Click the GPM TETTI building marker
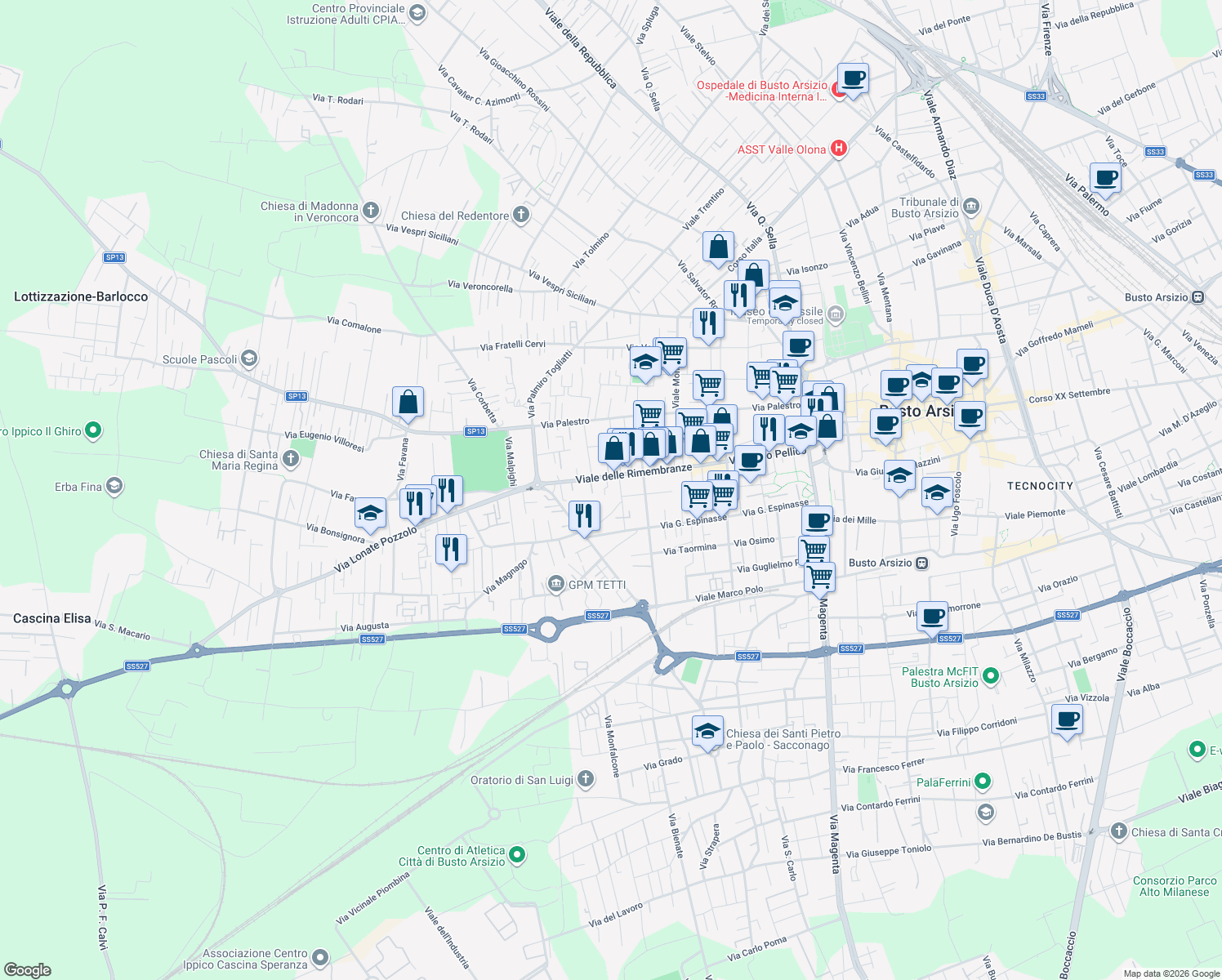Viewport: 1222px width, 980px height. coord(558,582)
